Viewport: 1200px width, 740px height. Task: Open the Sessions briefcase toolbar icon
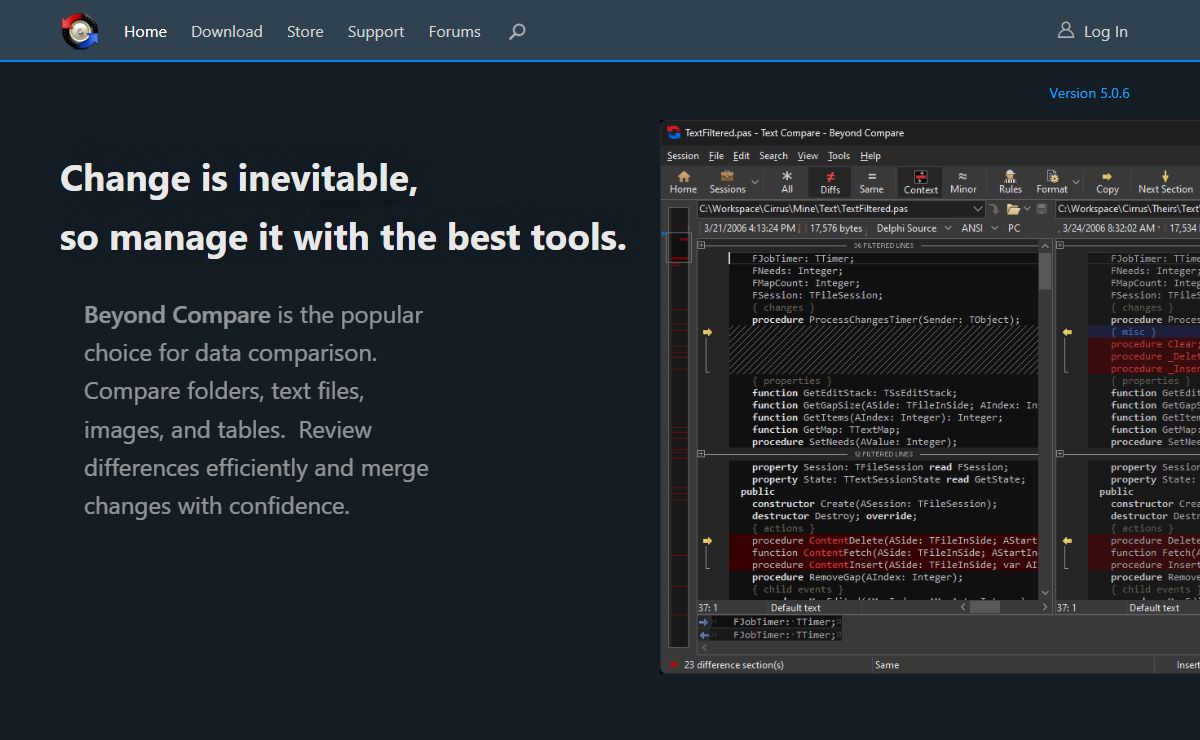(x=727, y=176)
